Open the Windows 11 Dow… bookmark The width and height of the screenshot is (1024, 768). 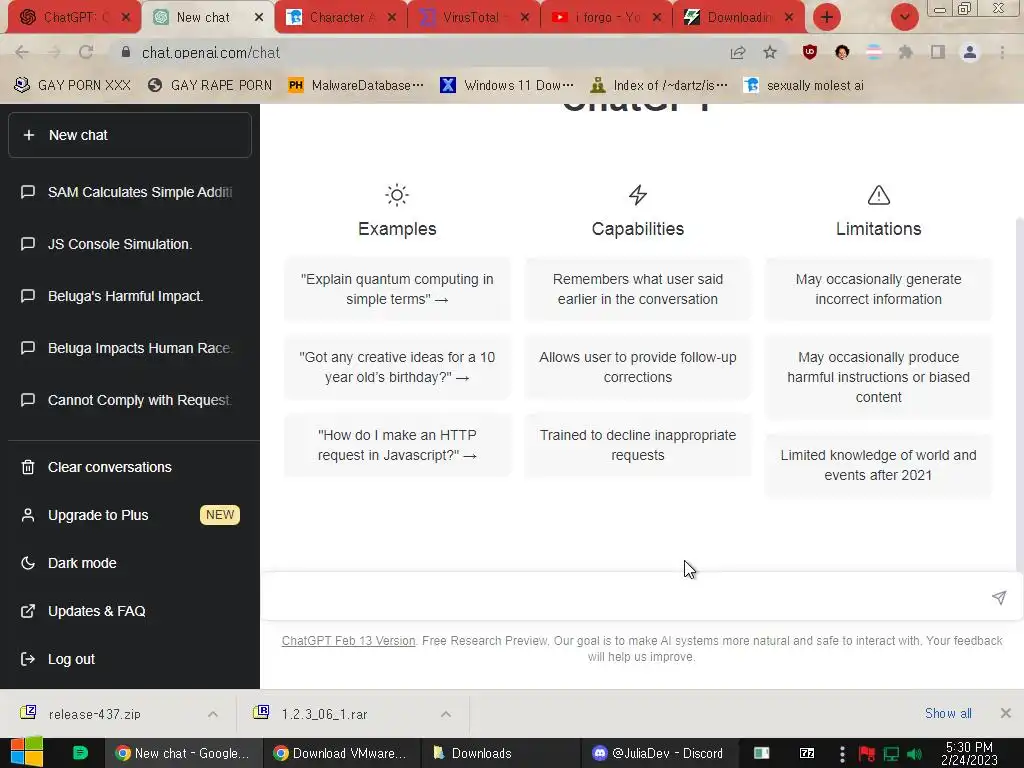[507, 86]
